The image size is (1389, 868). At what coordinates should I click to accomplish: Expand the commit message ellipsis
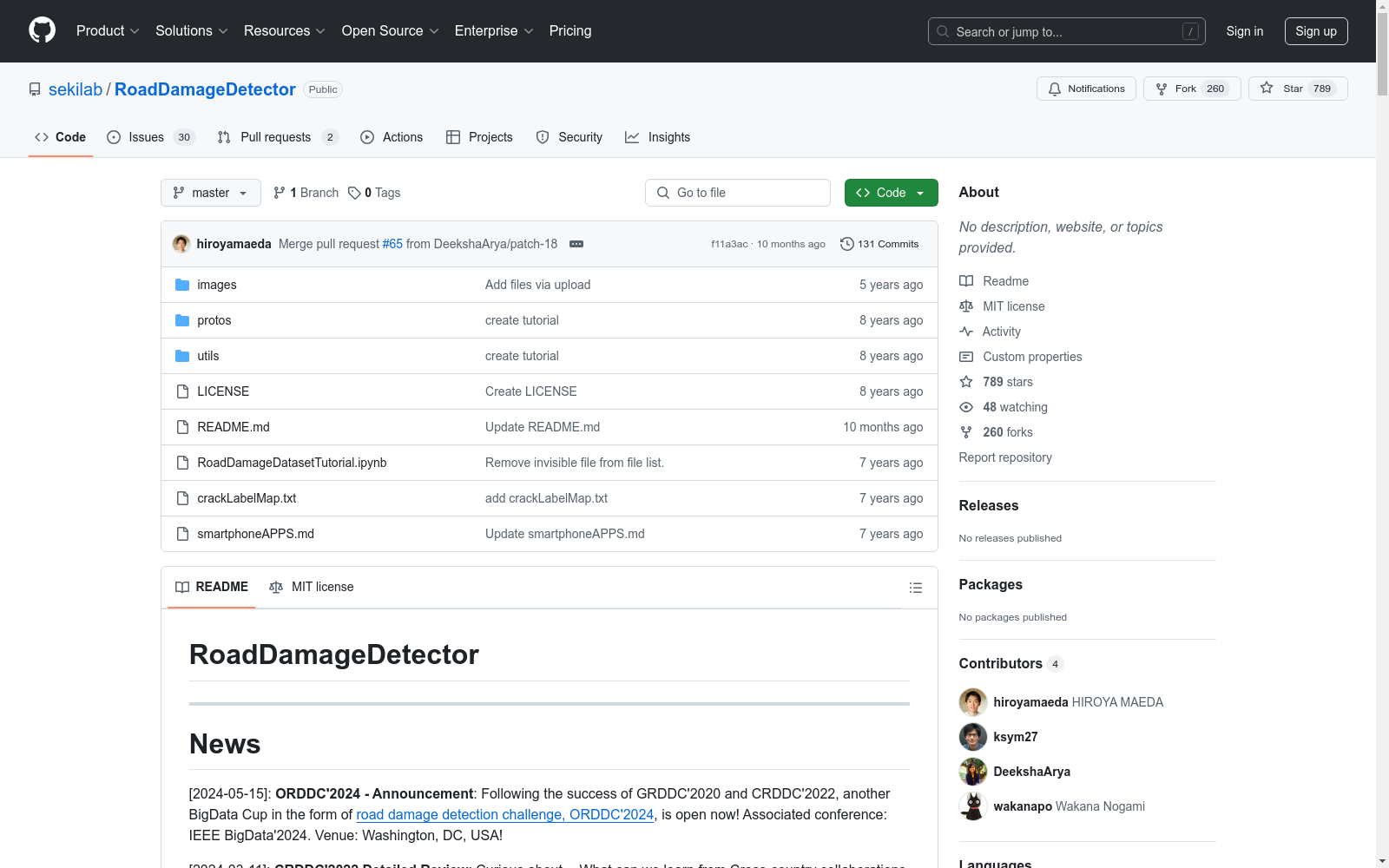tap(576, 244)
